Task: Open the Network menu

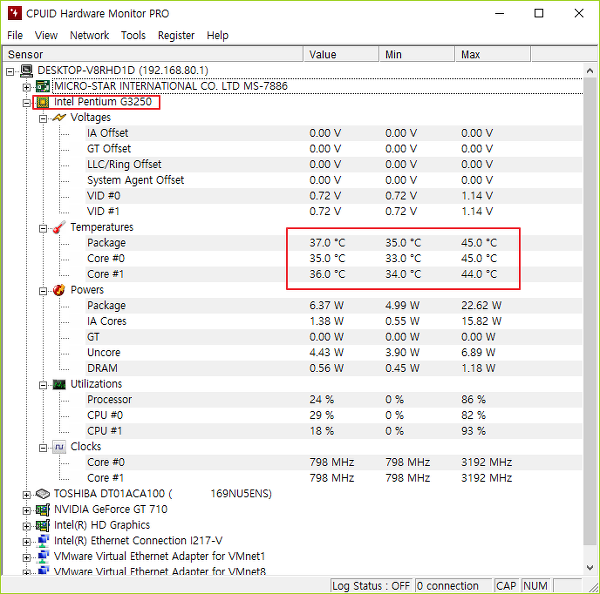Action: point(89,35)
